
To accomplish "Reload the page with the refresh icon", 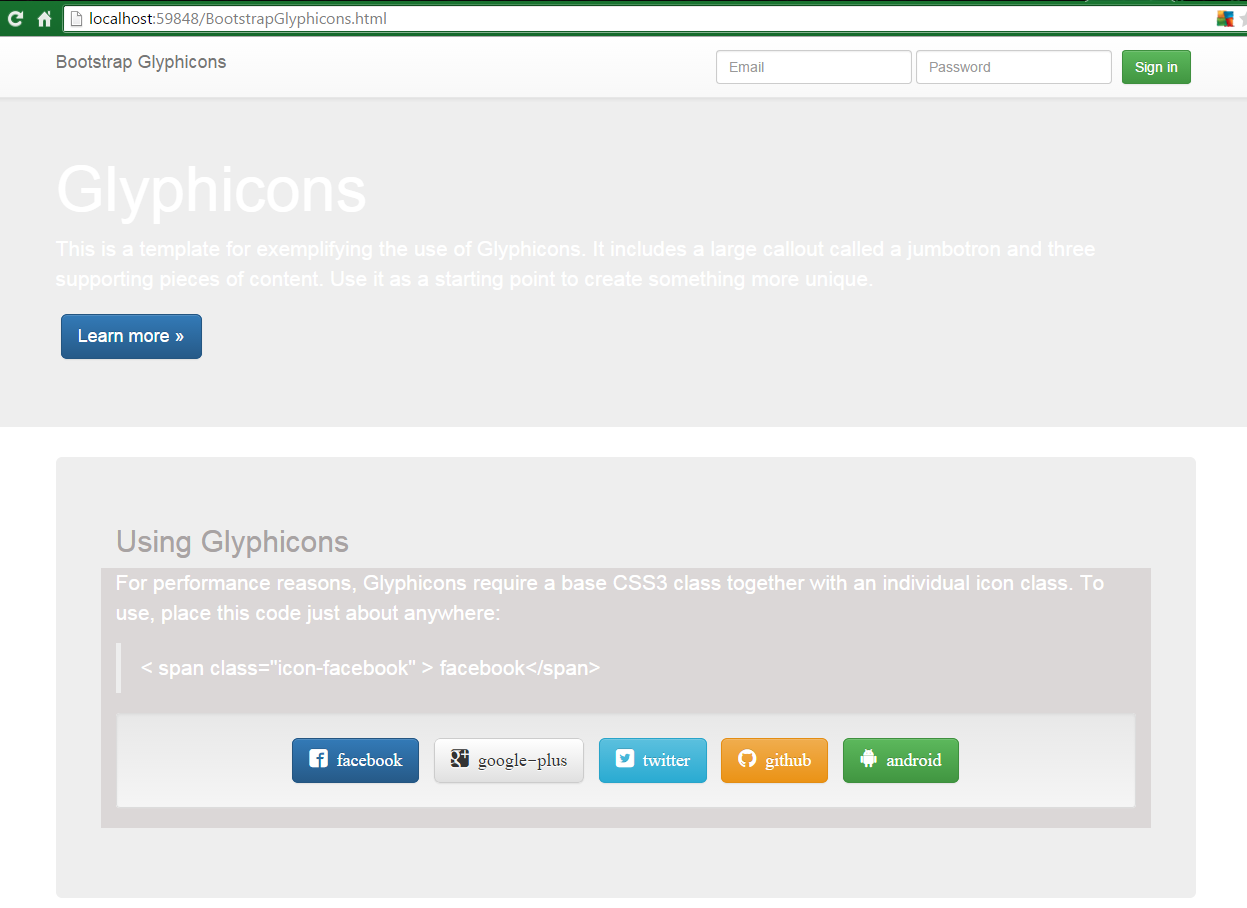I will click(x=15, y=17).
